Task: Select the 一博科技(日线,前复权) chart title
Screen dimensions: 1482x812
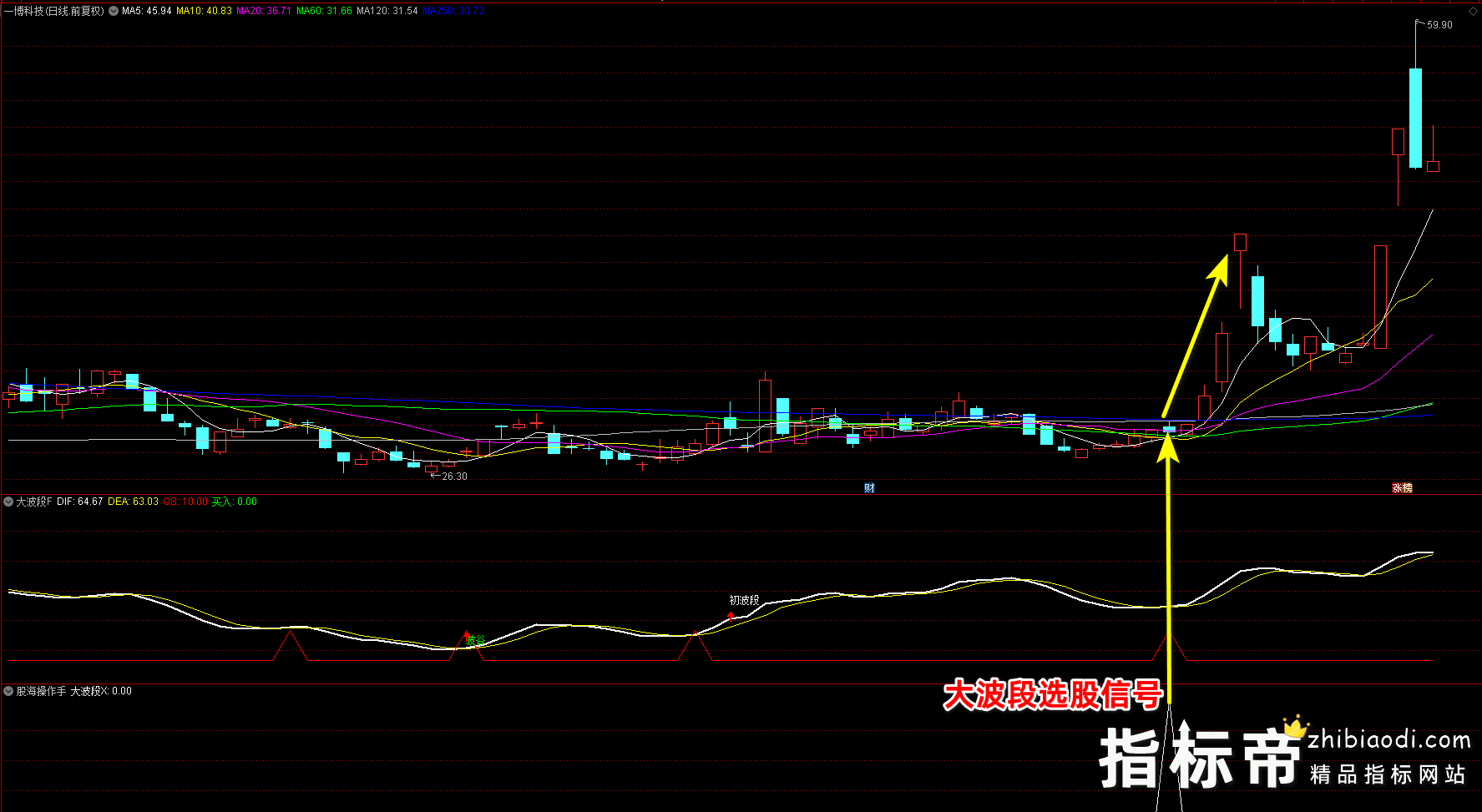Action: pyautogui.click(x=54, y=11)
